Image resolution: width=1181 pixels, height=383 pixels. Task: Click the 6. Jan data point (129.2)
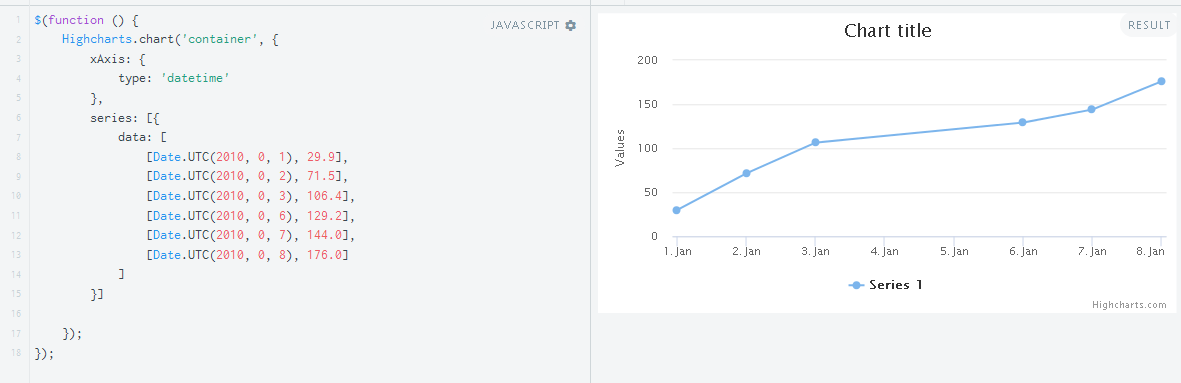pos(1022,122)
